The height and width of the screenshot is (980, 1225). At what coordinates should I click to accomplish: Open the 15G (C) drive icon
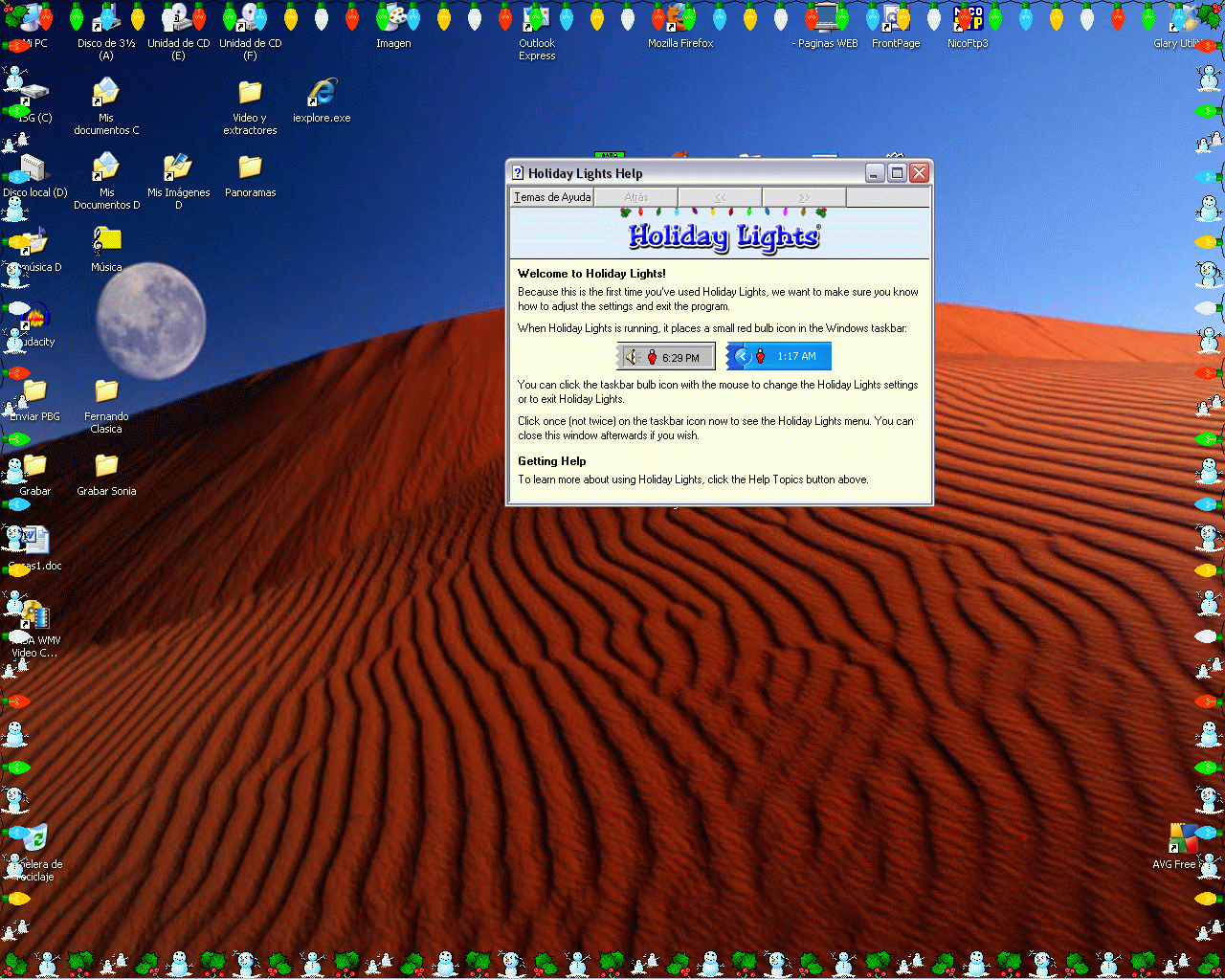coord(34,92)
